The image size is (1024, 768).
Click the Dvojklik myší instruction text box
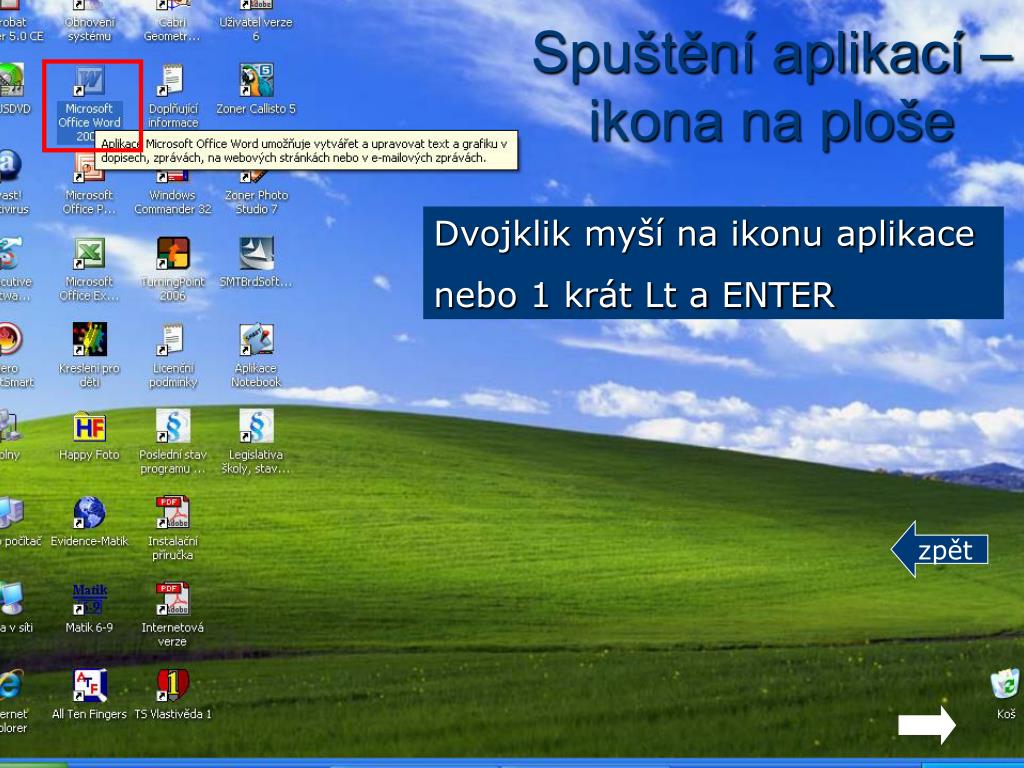(x=713, y=263)
